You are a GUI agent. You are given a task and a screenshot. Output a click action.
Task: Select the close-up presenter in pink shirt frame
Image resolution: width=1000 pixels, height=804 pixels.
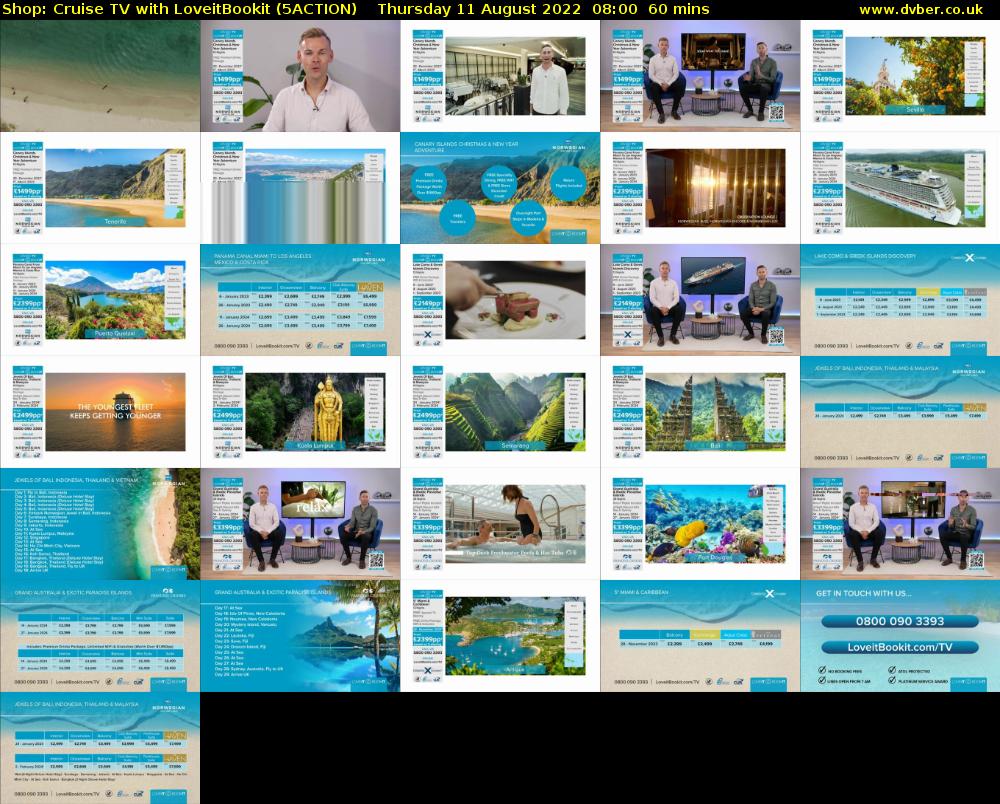coord(300,76)
